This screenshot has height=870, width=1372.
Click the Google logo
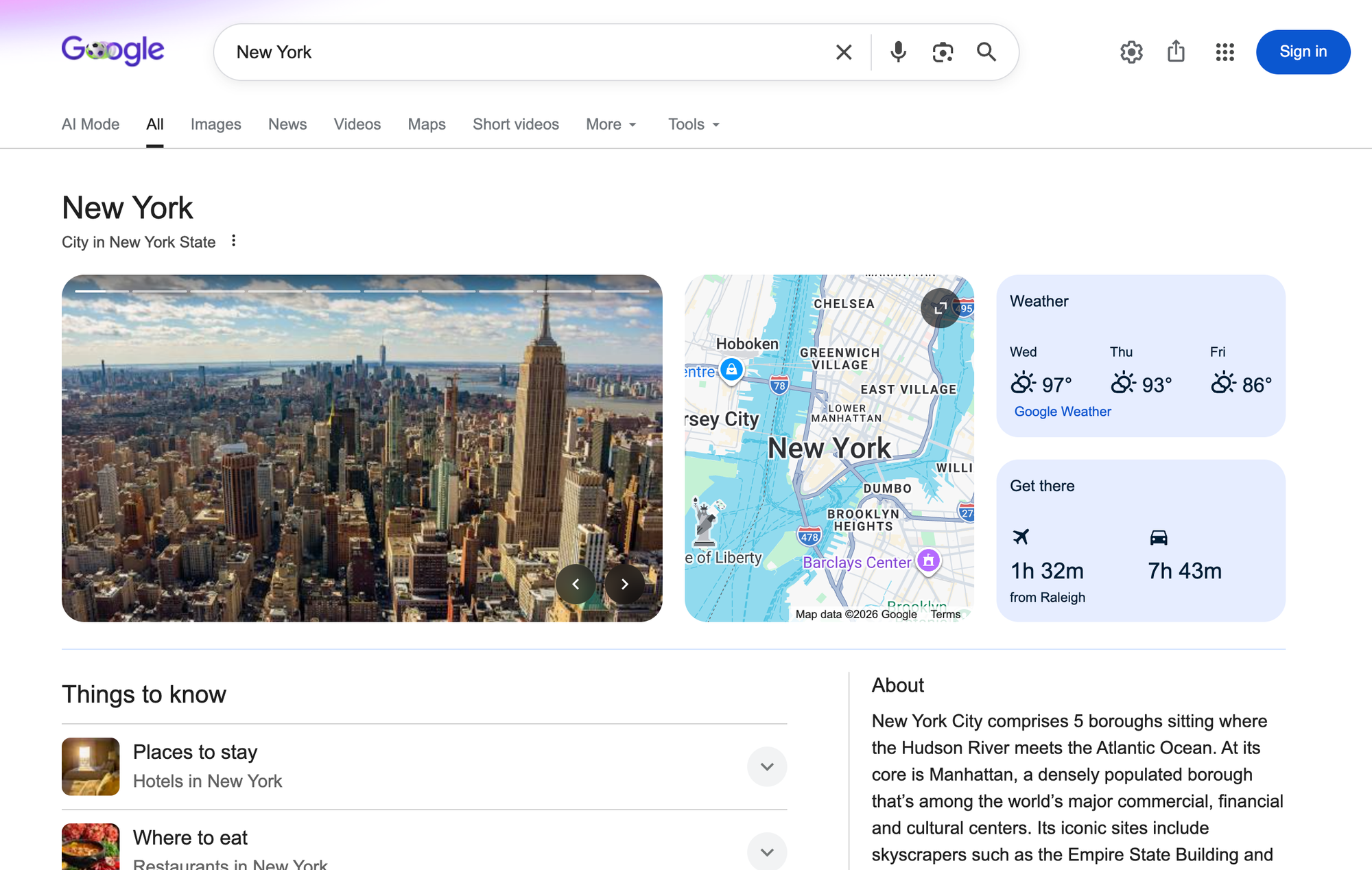[x=113, y=51]
